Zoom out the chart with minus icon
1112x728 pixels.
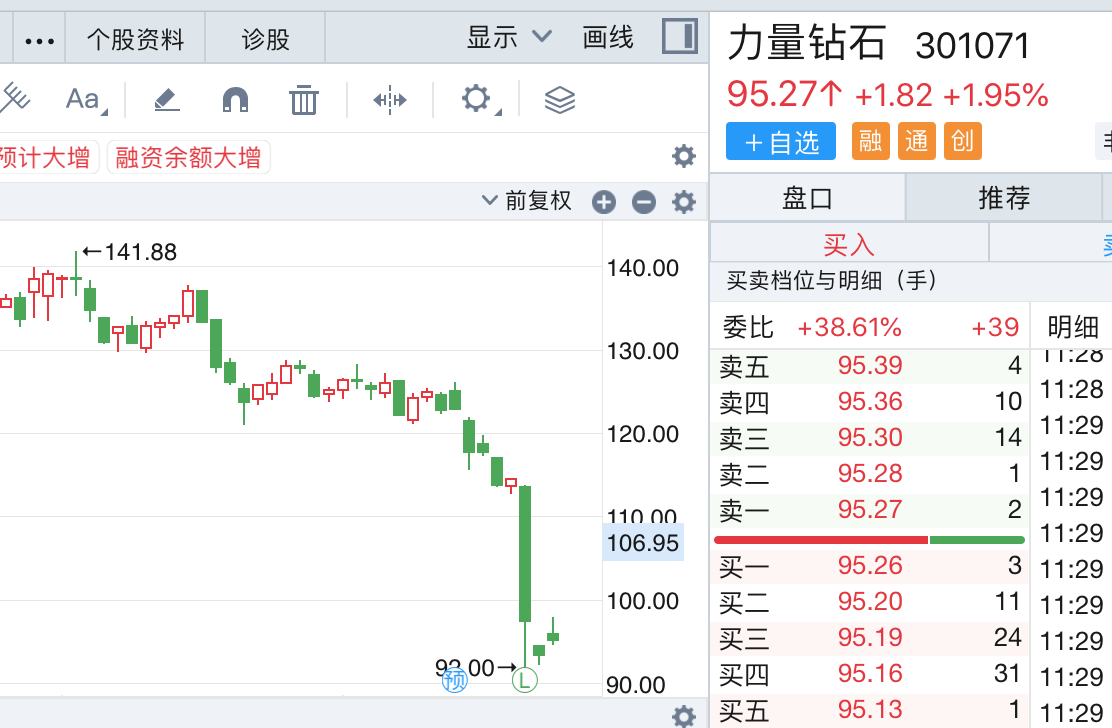click(x=644, y=202)
